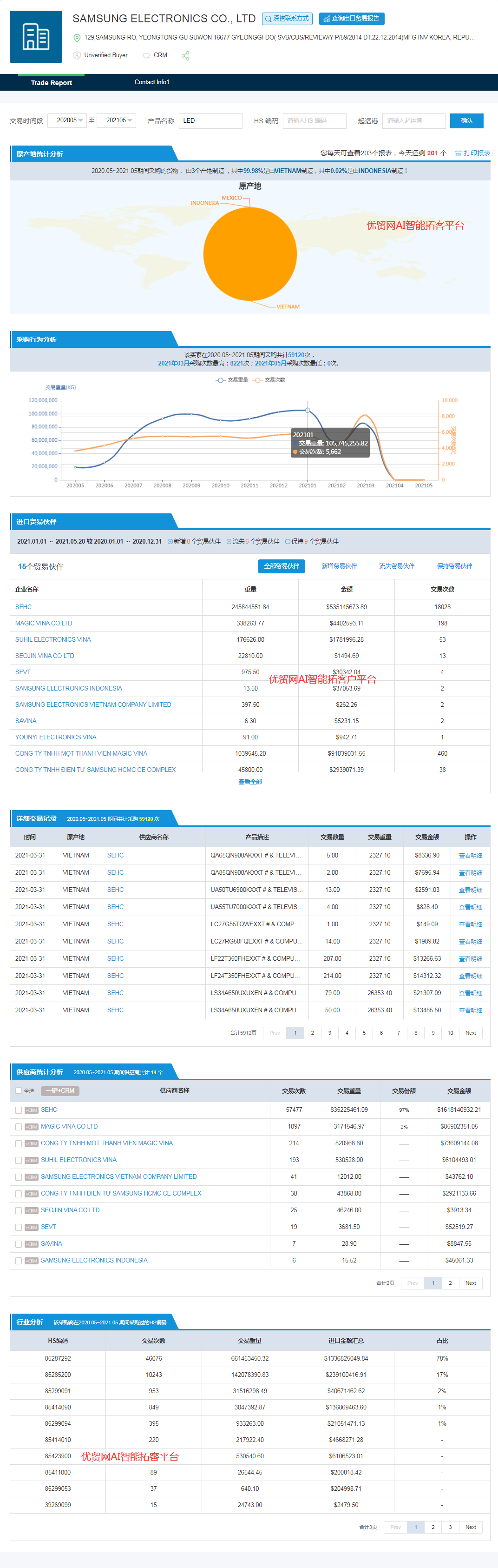Image resolution: width=498 pixels, height=1568 pixels.
Task: Click the Unverified Buyer shield icon
Action: point(77,55)
